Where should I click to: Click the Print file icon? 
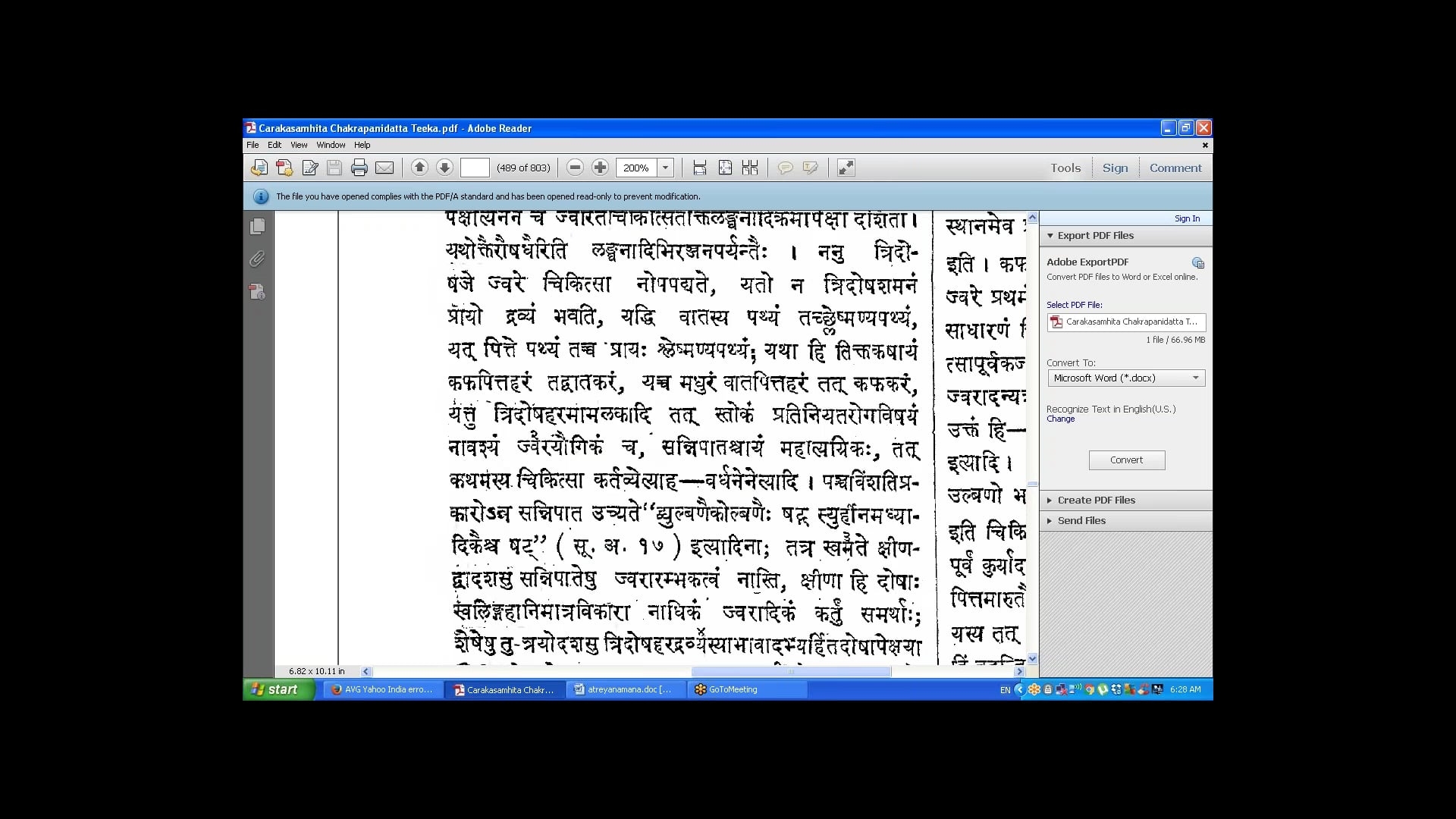coord(359,168)
